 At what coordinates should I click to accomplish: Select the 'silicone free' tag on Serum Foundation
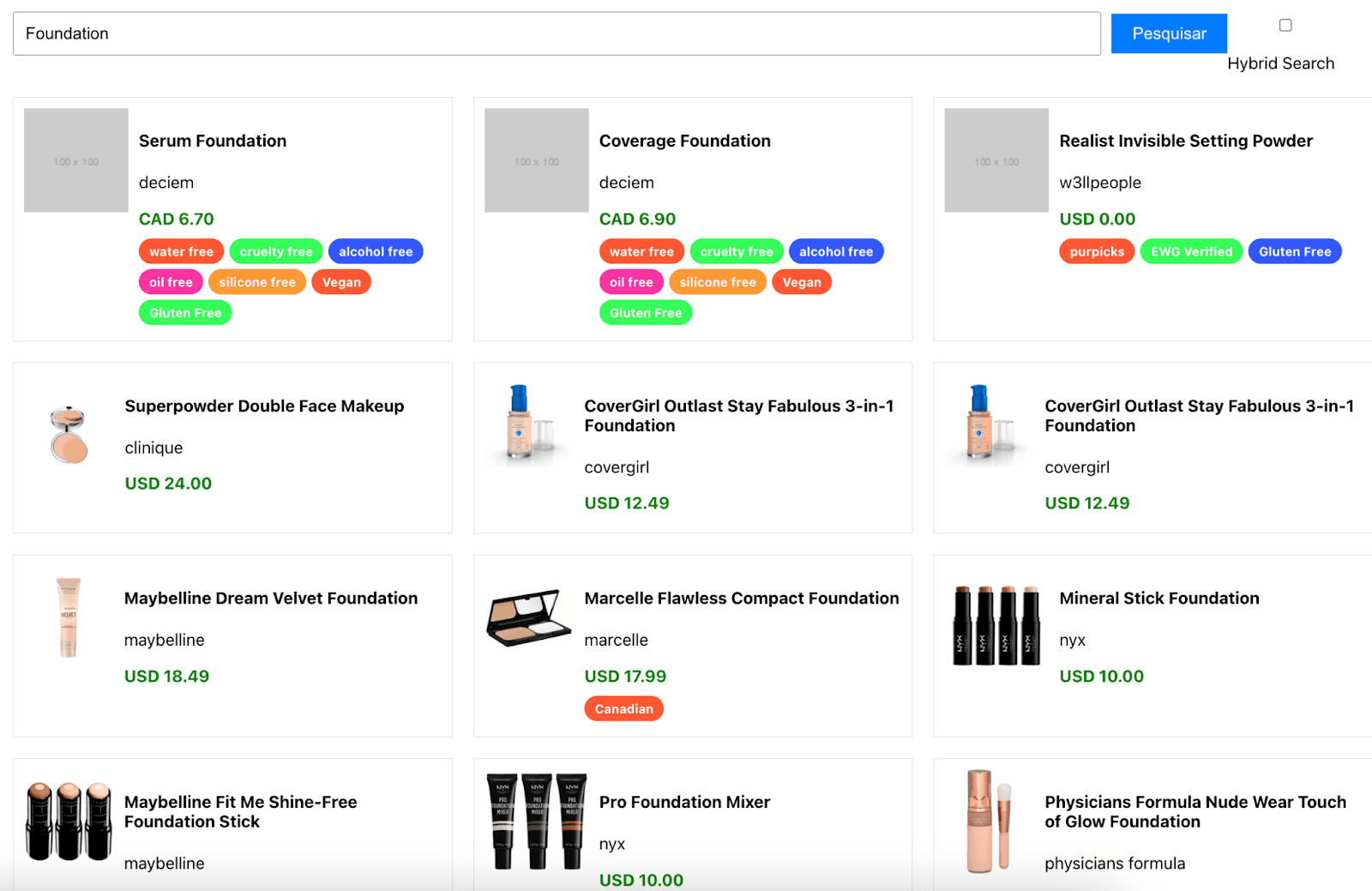coord(256,281)
